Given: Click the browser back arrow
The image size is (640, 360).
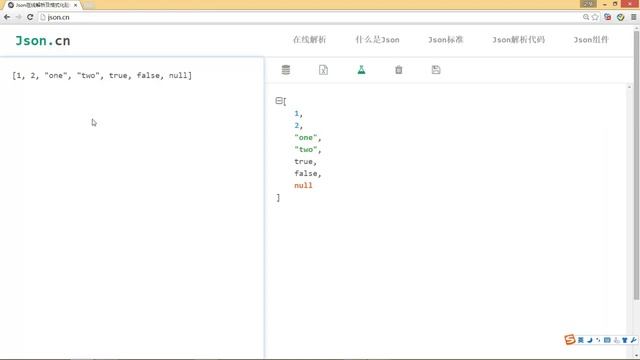Looking at the screenshot, I should tap(7, 17).
